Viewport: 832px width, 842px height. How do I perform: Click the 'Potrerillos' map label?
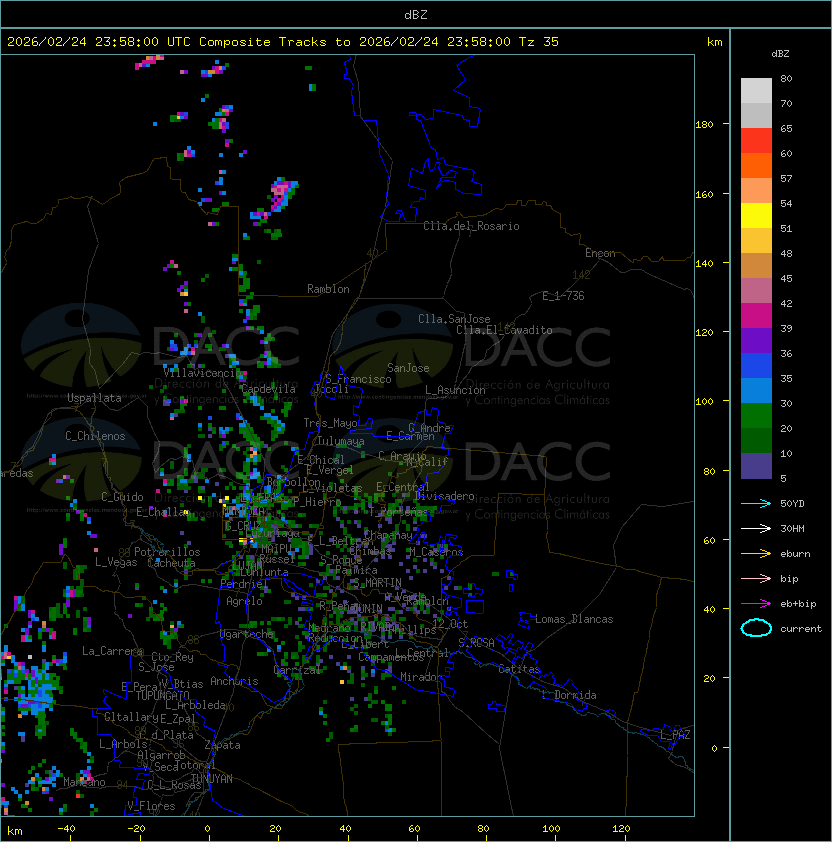(167, 552)
